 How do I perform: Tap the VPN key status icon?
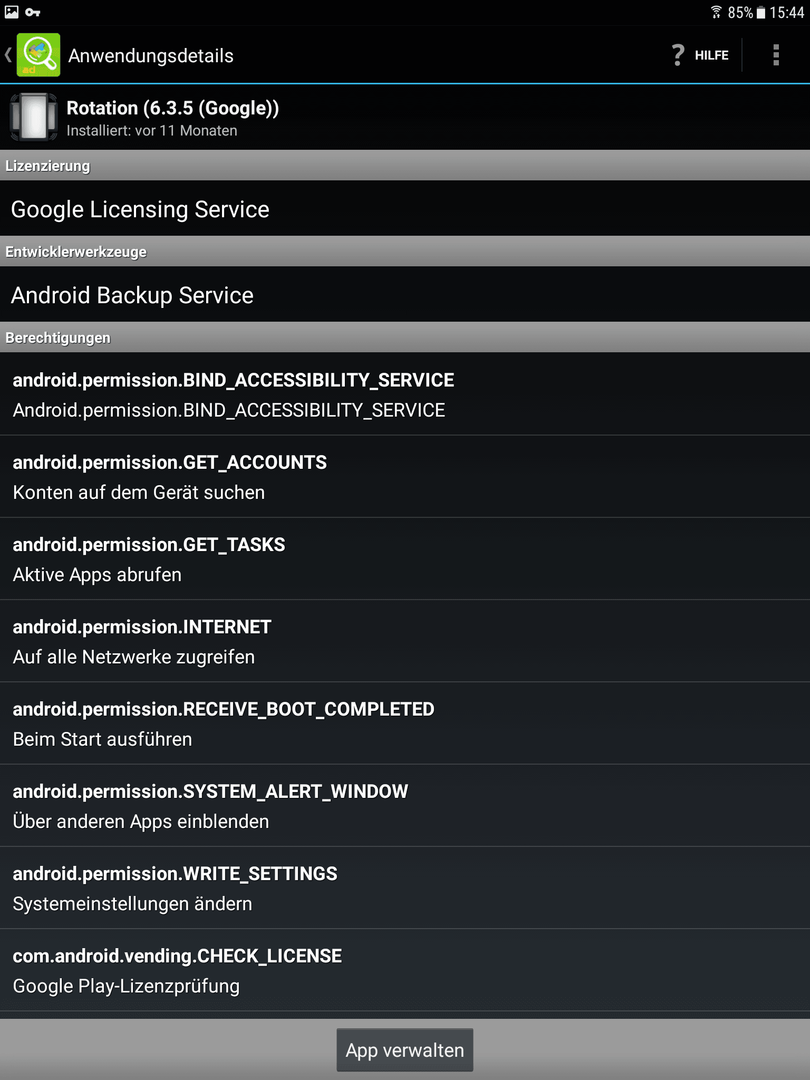pyautogui.click(x=32, y=12)
